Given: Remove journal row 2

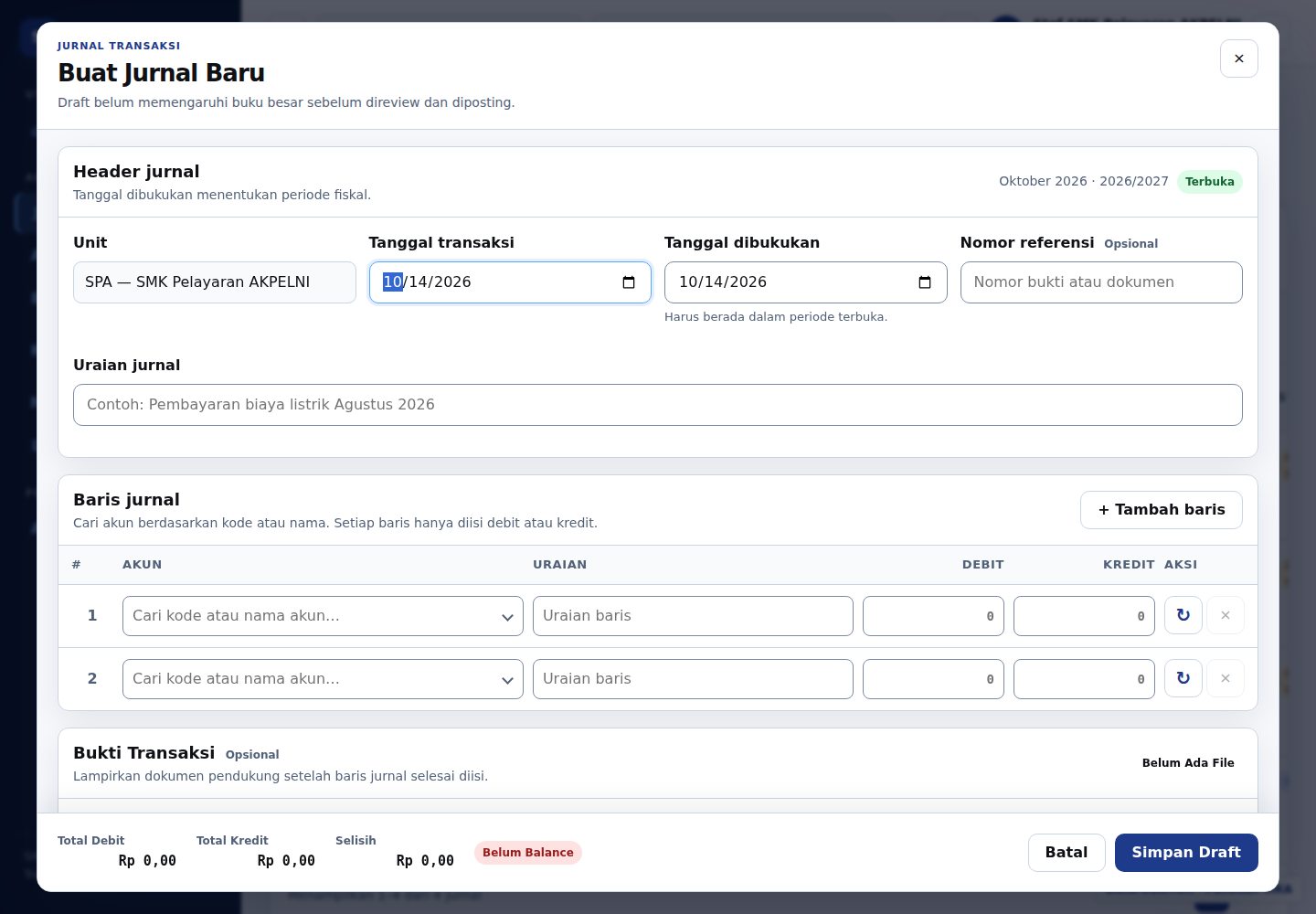Looking at the screenshot, I should (1226, 678).
